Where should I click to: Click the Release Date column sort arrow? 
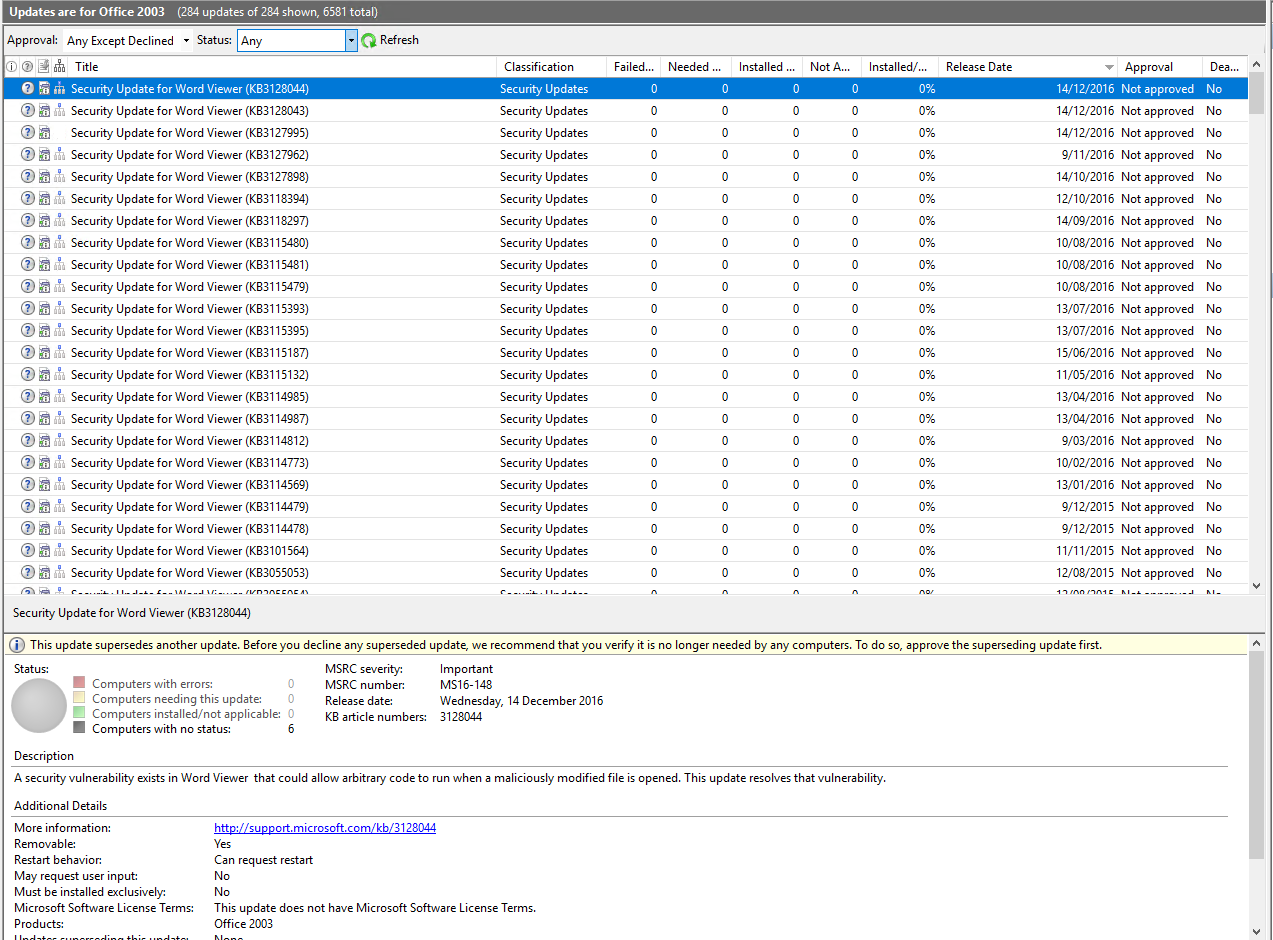(x=1108, y=68)
